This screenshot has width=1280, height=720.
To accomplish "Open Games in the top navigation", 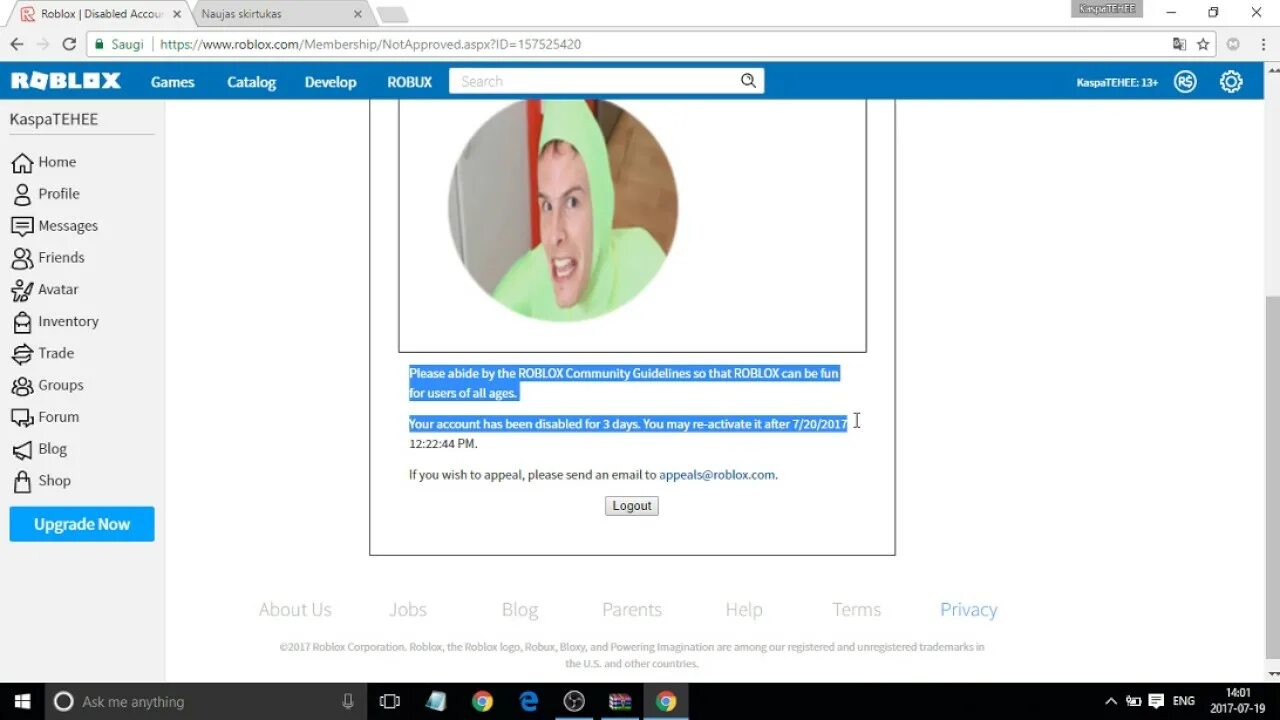I will [173, 82].
